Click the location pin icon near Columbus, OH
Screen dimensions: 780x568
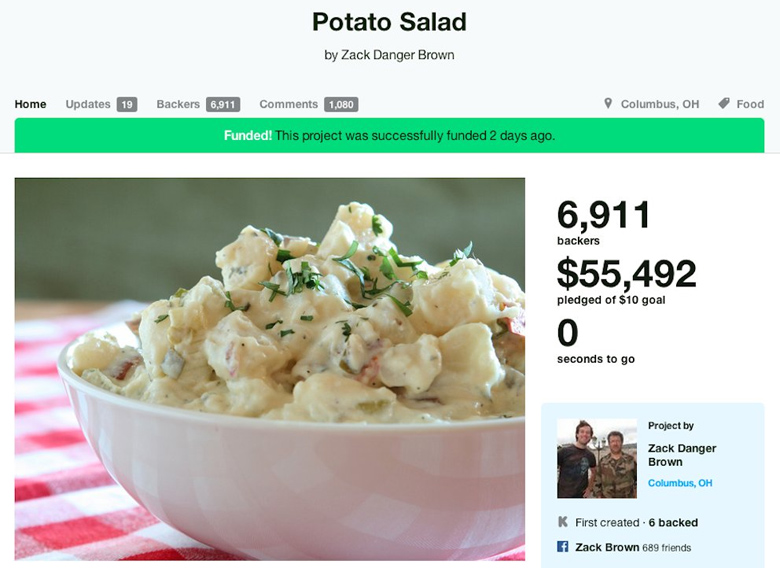(607, 103)
